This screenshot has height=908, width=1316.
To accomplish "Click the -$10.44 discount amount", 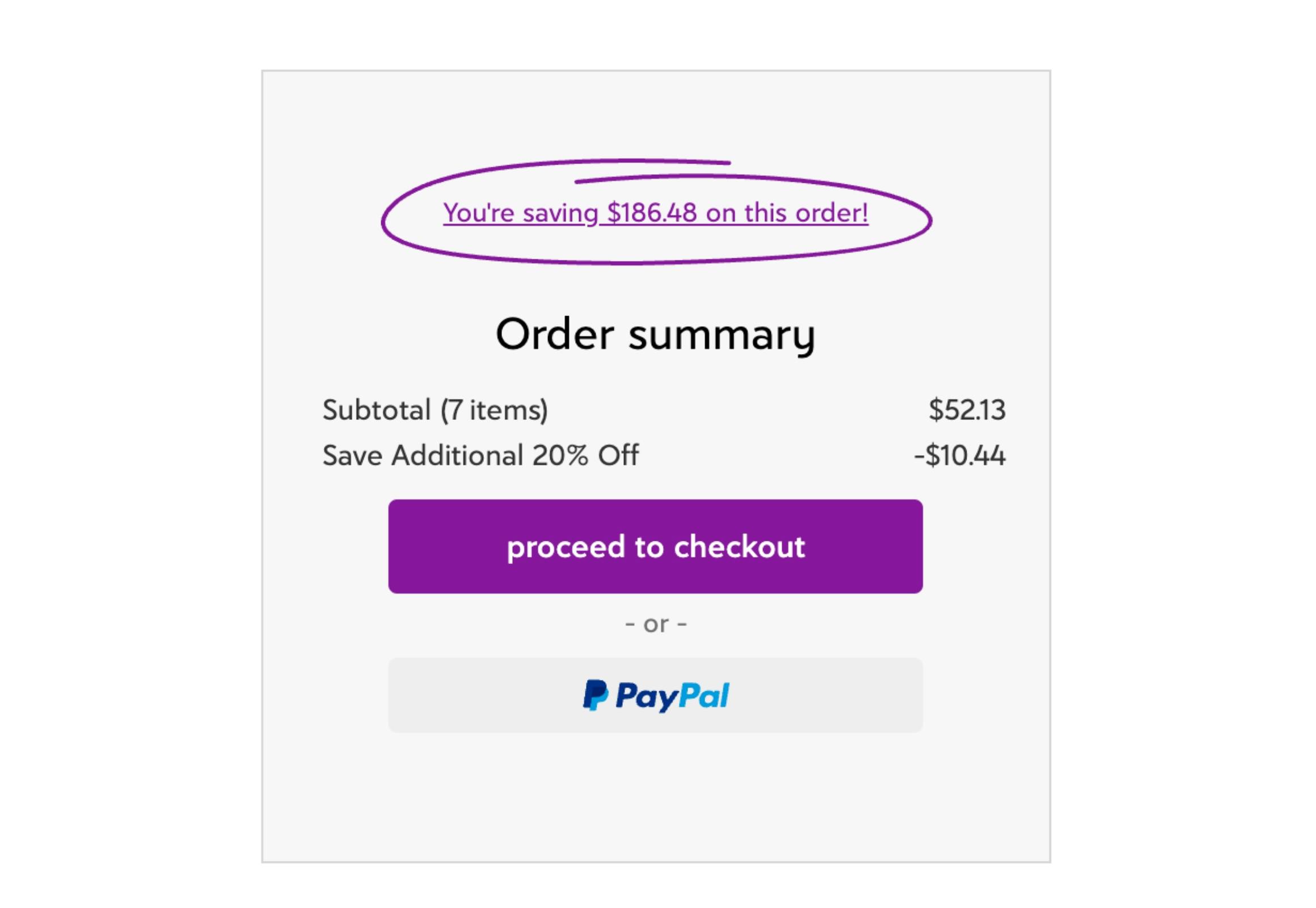I will [x=959, y=455].
